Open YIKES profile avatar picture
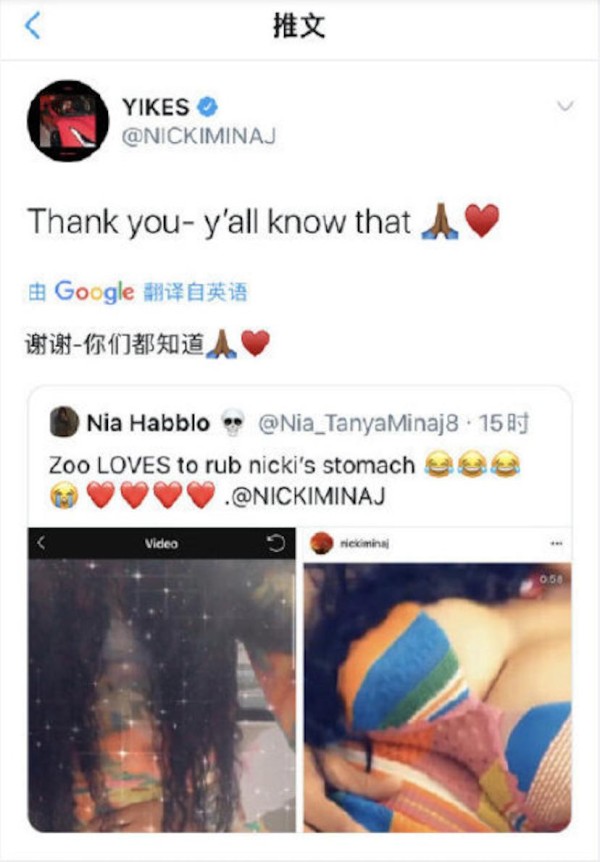 tap(68, 121)
